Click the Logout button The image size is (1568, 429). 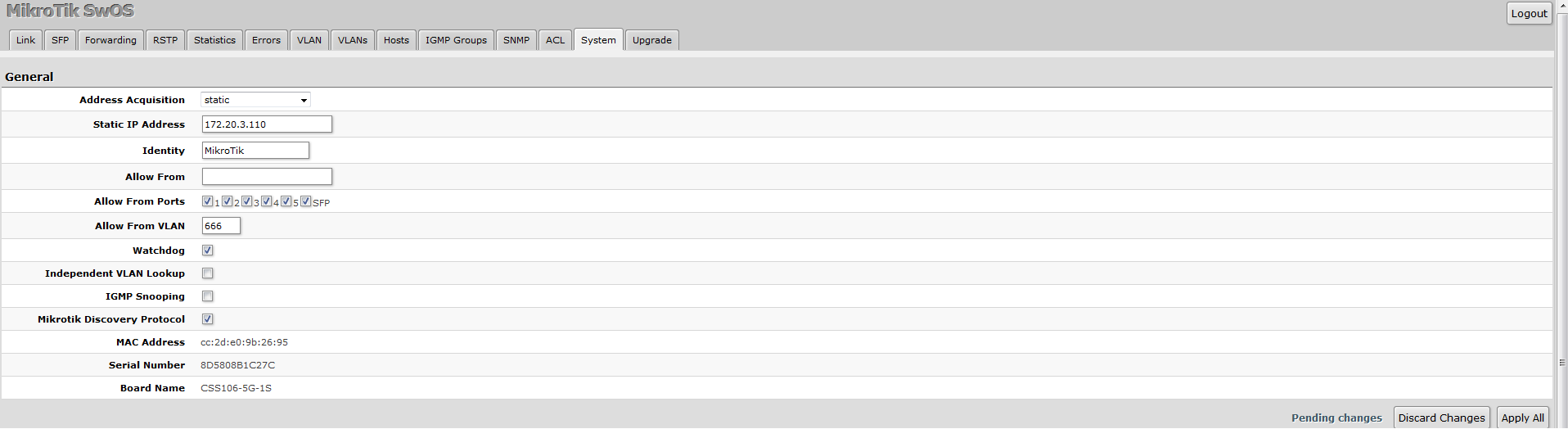click(x=1529, y=13)
